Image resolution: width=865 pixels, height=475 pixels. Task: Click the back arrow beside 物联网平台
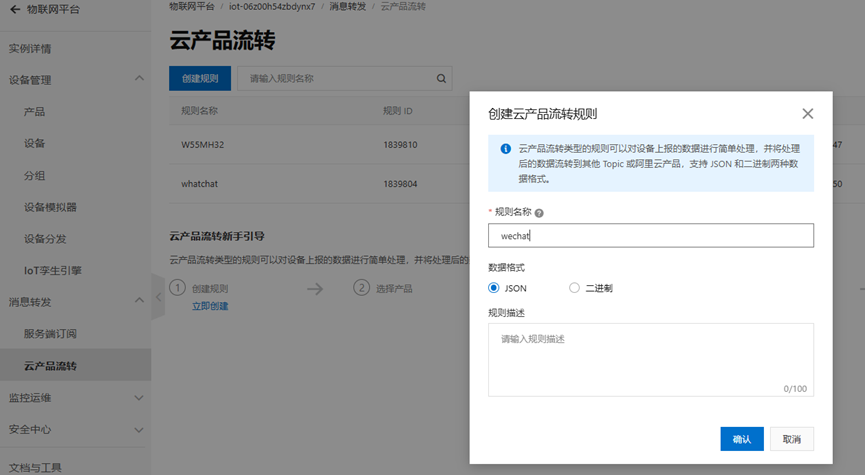pos(14,10)
